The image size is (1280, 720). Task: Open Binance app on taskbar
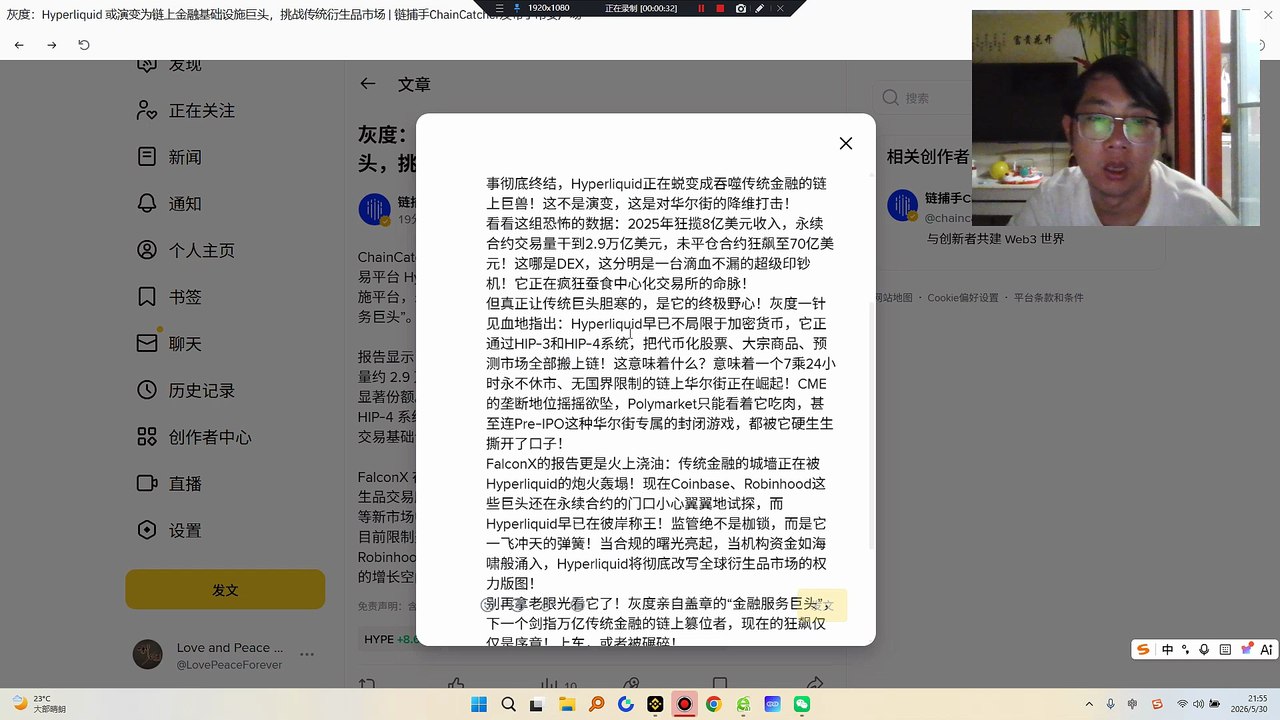(655, 704)
